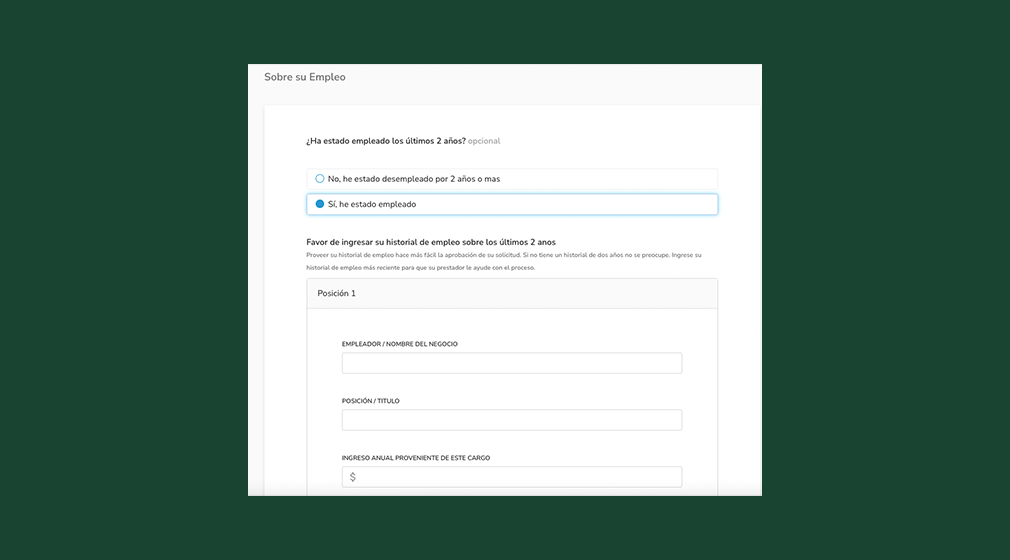Click the gray 'opcional' text
The width and height of the screenshot is (1010, 560).
click(x=484, y=141)
